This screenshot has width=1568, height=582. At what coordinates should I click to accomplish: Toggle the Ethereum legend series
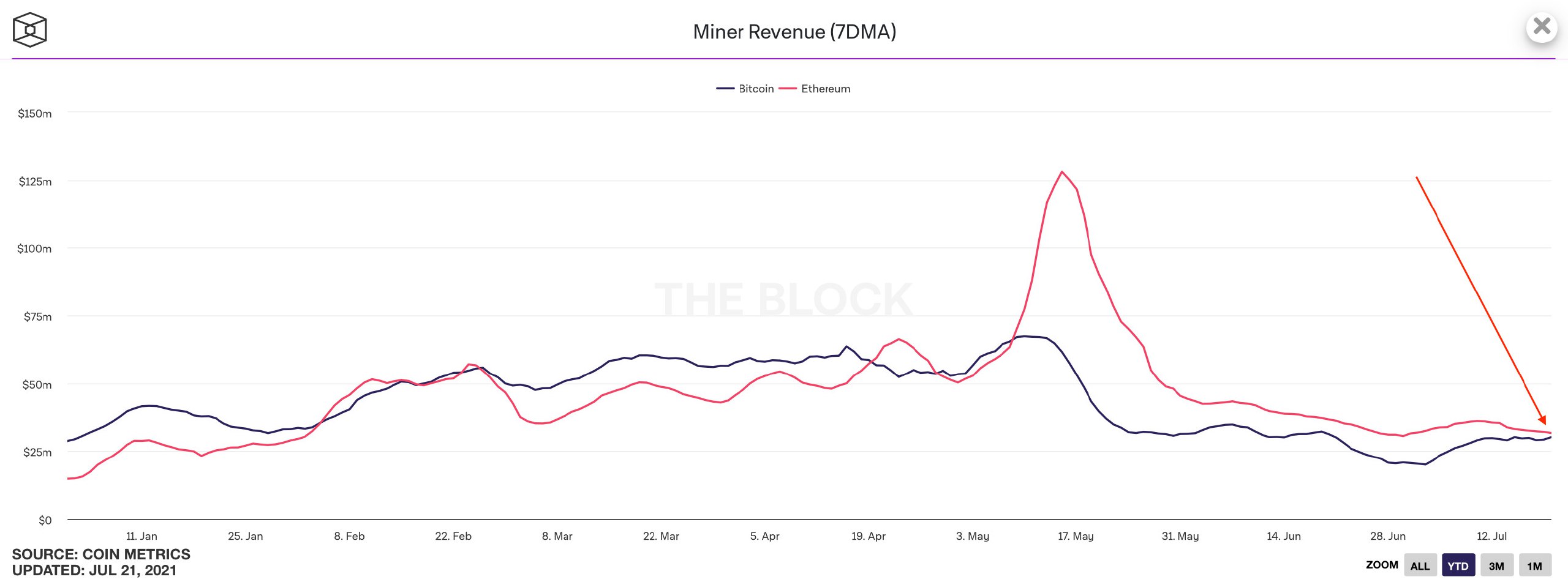coord(815,89)
